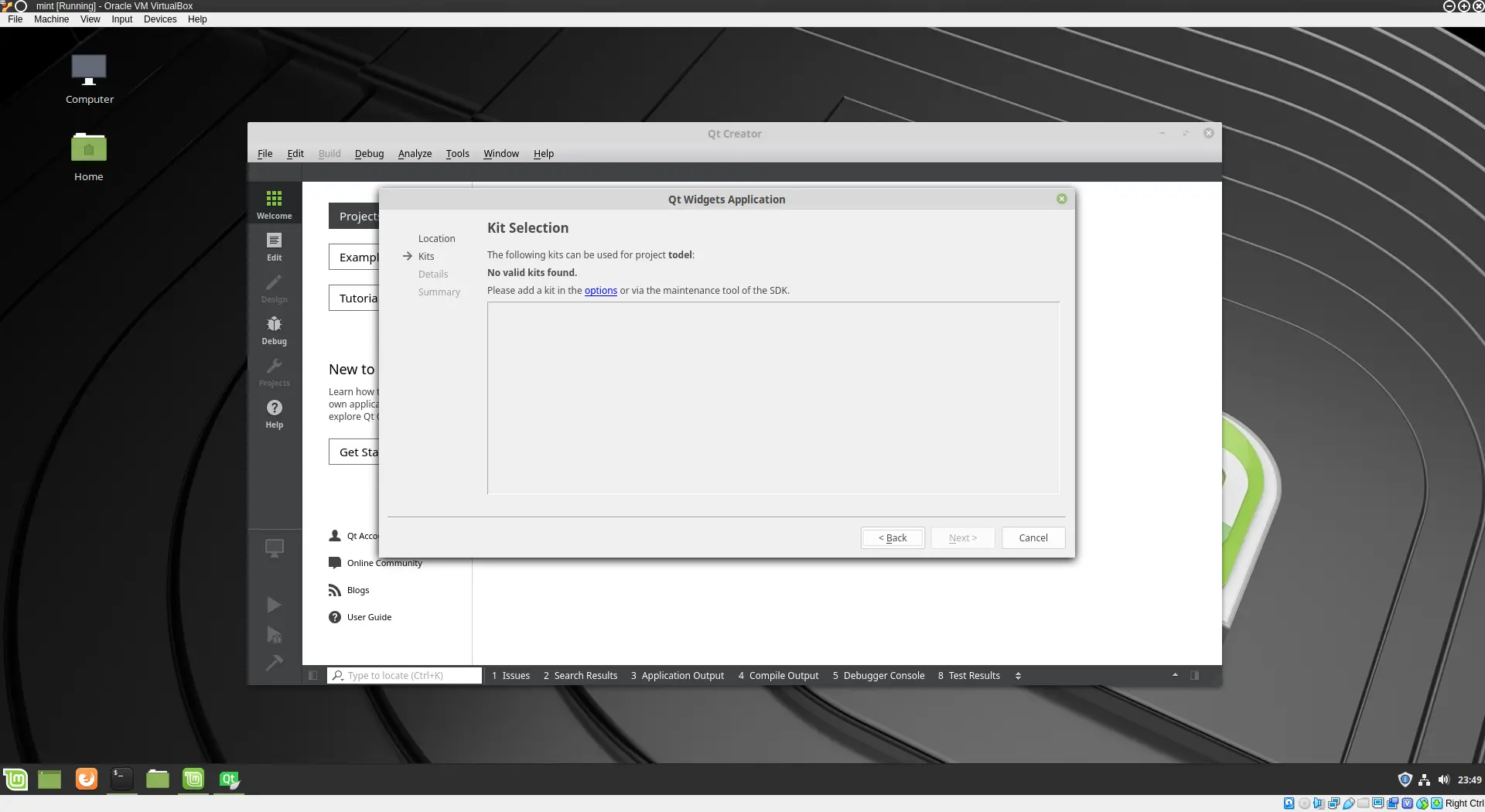This screenshot has height=812, width=1485.
Task: Open the Mint app window taskbar icon
Action: [x=193, y=779]
